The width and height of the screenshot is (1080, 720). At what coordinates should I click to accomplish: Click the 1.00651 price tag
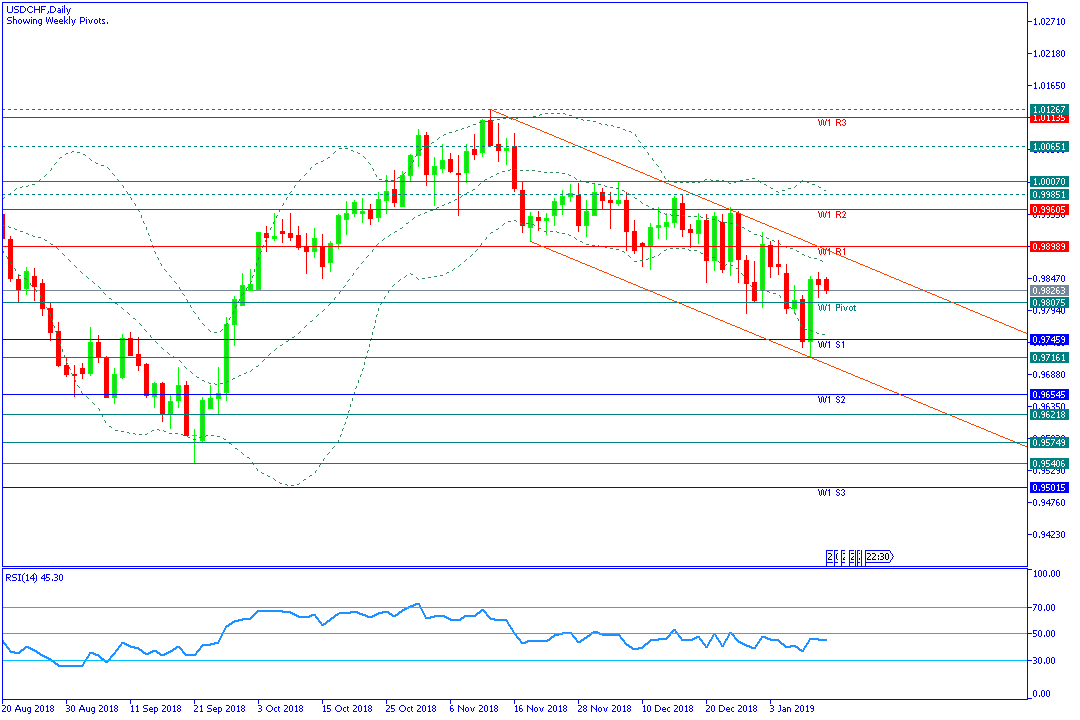(1049, 147)
